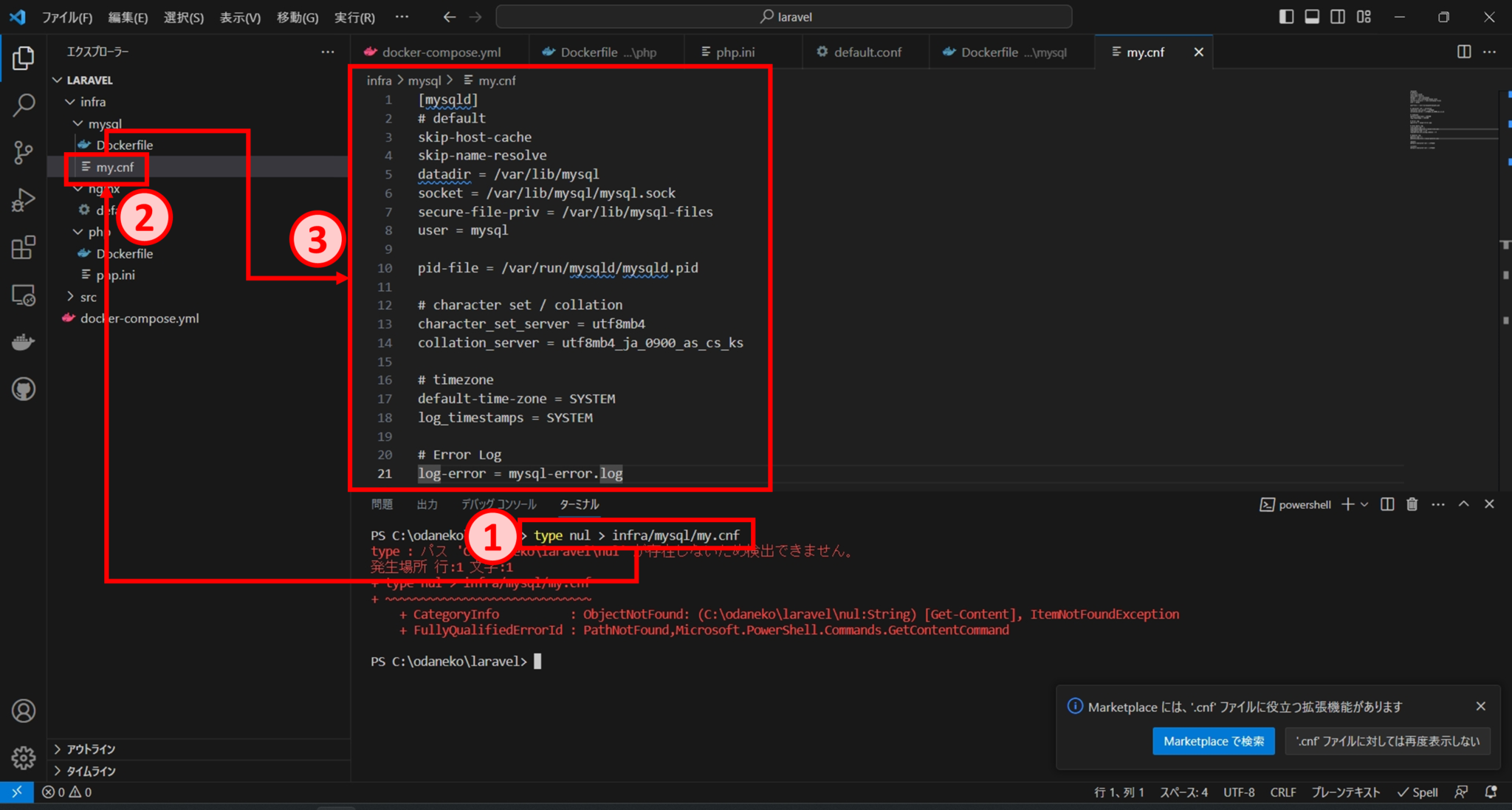Select the Source Control icon
The height and width of the screenshot is (810, 1512).
point(23,152)
